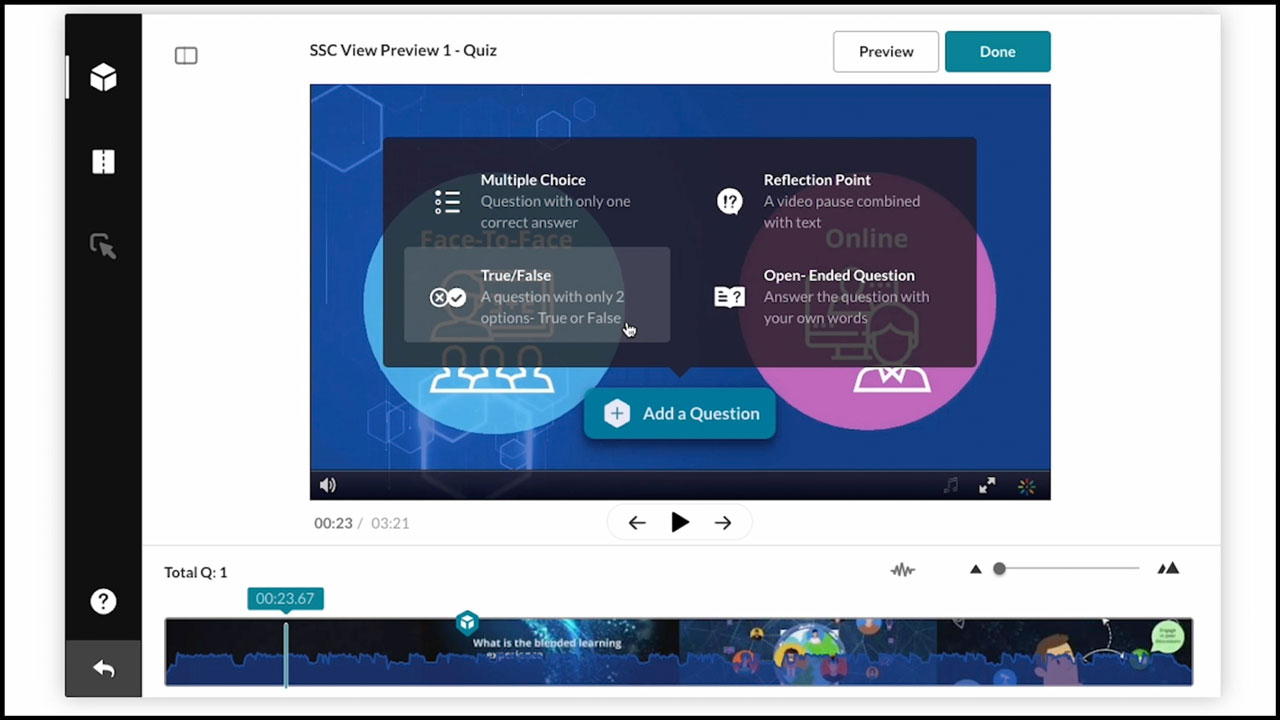Viewport: 1280px width, 720px height.
Task: Mute the video with the speaker icon
Action: pyautogui.click(x=327, y=485)
